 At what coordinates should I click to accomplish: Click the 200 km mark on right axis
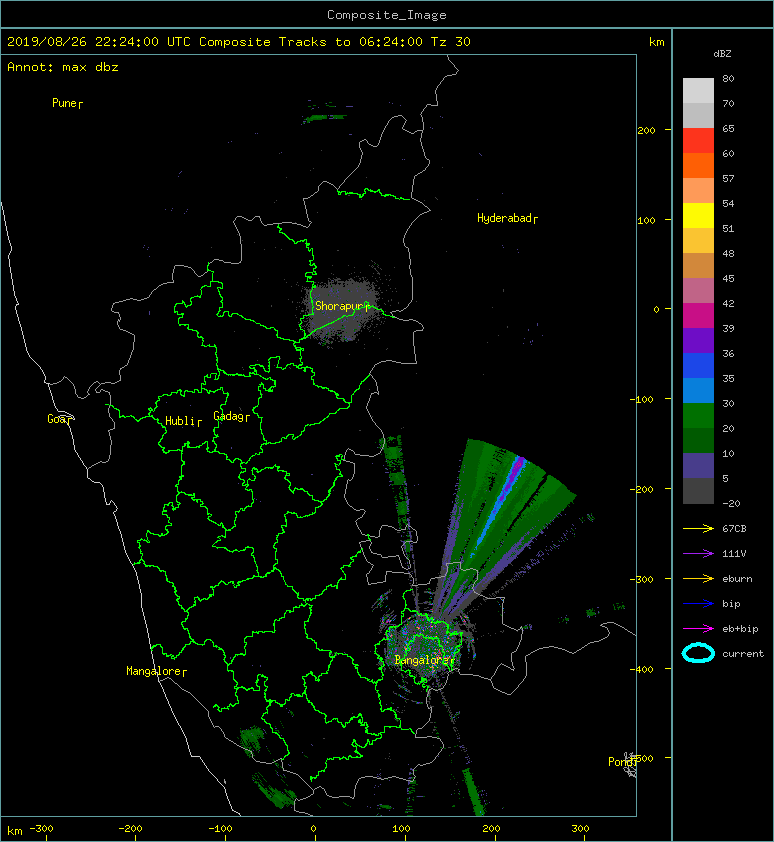[x=646, y=130]
